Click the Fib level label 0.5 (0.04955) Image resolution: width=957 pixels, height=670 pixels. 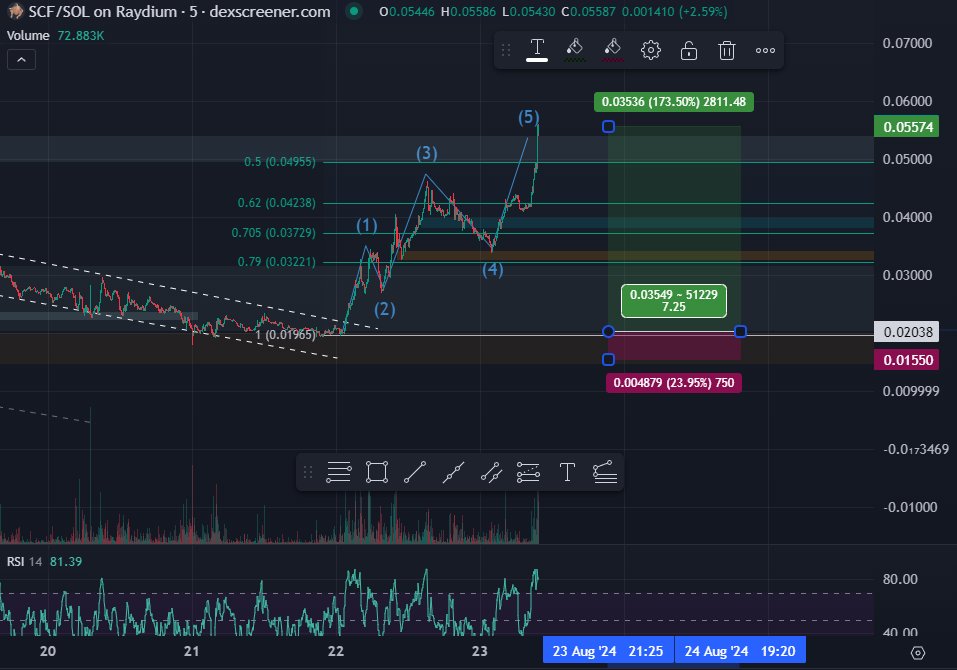pos(280,162)
